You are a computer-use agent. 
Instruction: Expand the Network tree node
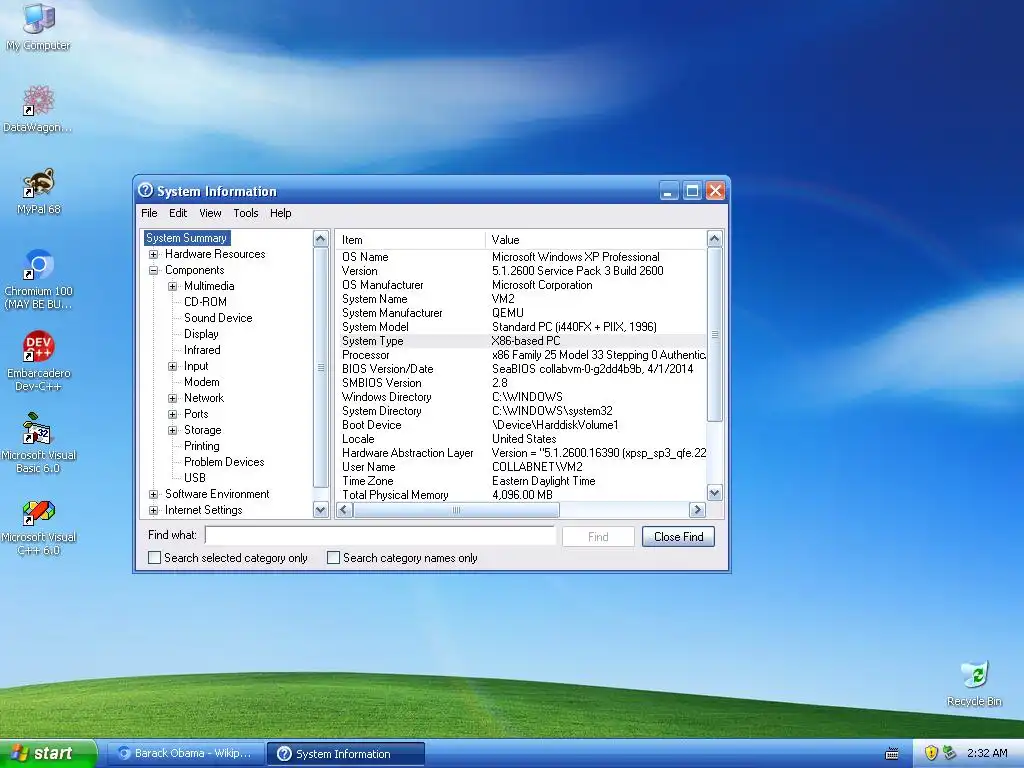pyautogui.click(x=172, y=398)
